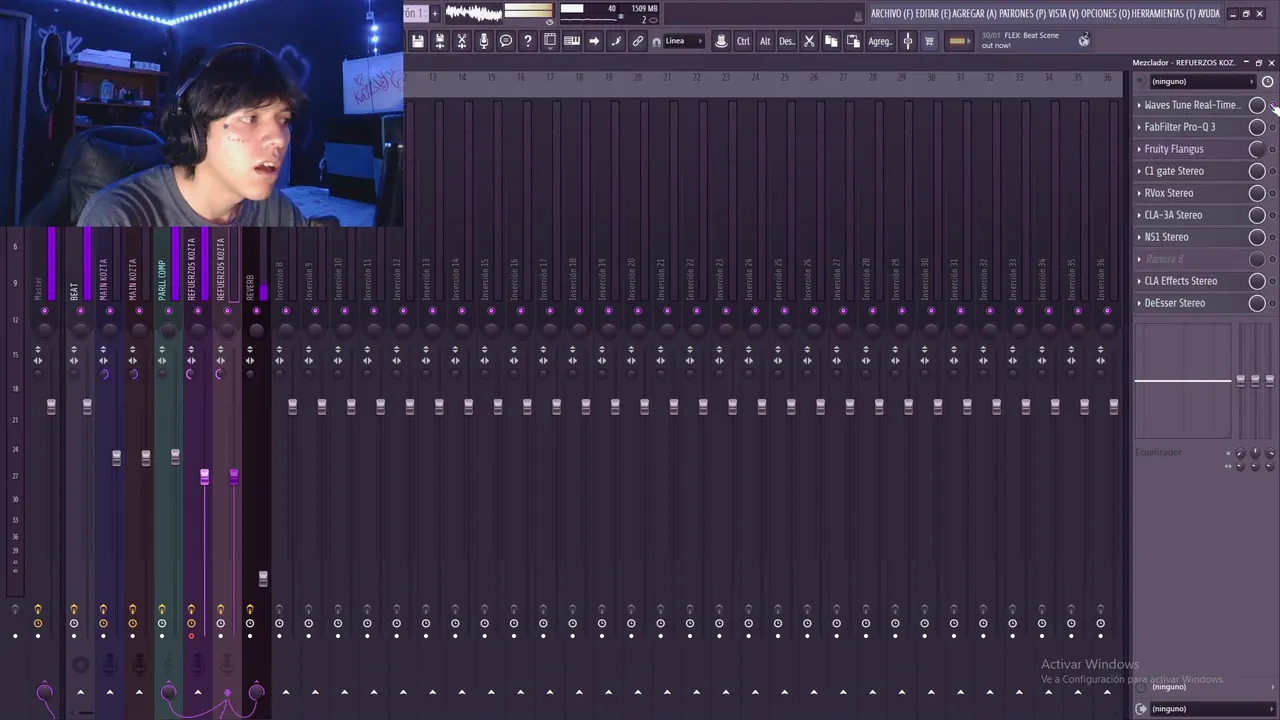
Task: Toggle FabFilter Pro-Q 3 enable LED
Action: (1272, 127)
